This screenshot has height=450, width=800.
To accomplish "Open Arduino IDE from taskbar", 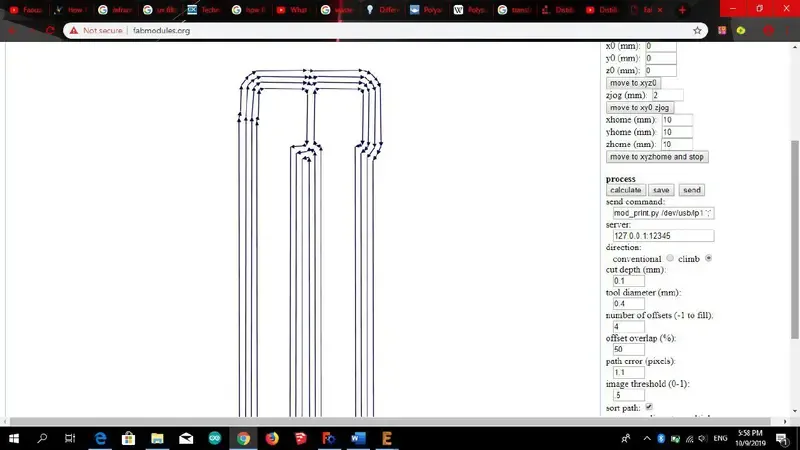I will (x=215, y=438).
